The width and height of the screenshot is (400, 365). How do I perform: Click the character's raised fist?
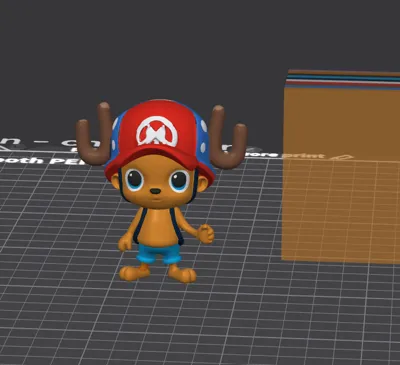[x=206, y=233]
